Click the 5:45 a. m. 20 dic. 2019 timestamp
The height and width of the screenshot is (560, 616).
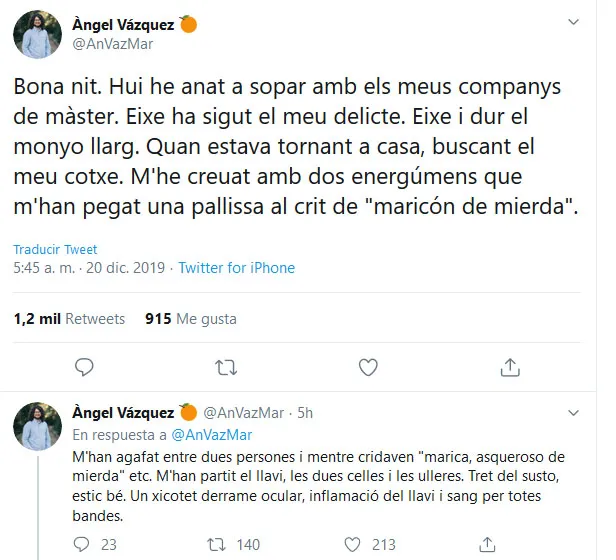pos(89,268)
